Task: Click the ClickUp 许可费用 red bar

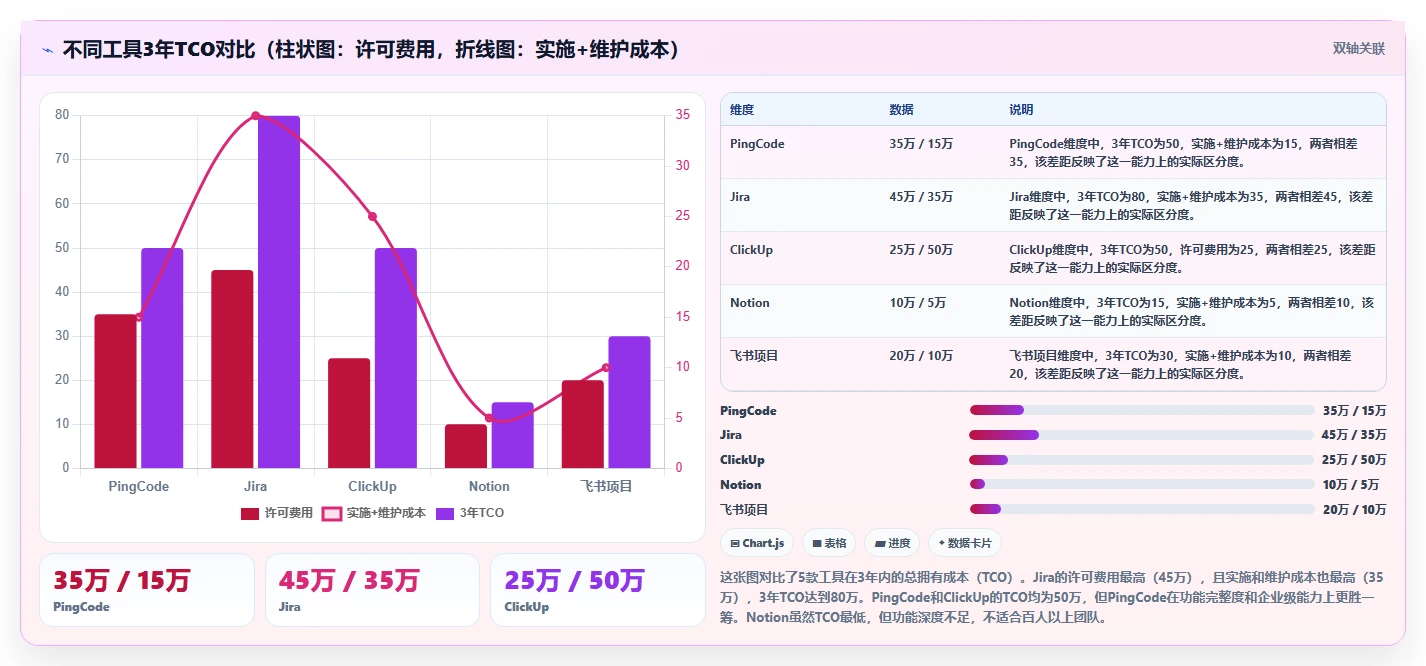Action: pyautogui.click(x=349, y=413)
